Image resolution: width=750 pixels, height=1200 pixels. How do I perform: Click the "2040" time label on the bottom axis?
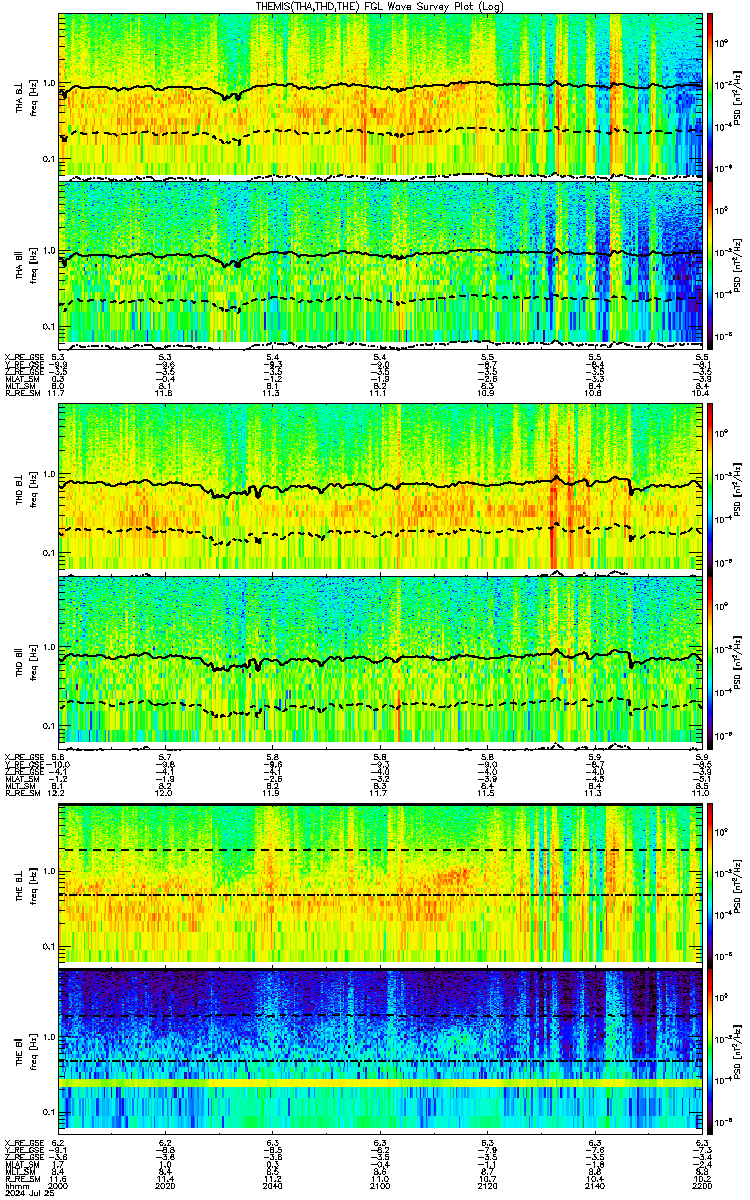tap(274, 1186)
